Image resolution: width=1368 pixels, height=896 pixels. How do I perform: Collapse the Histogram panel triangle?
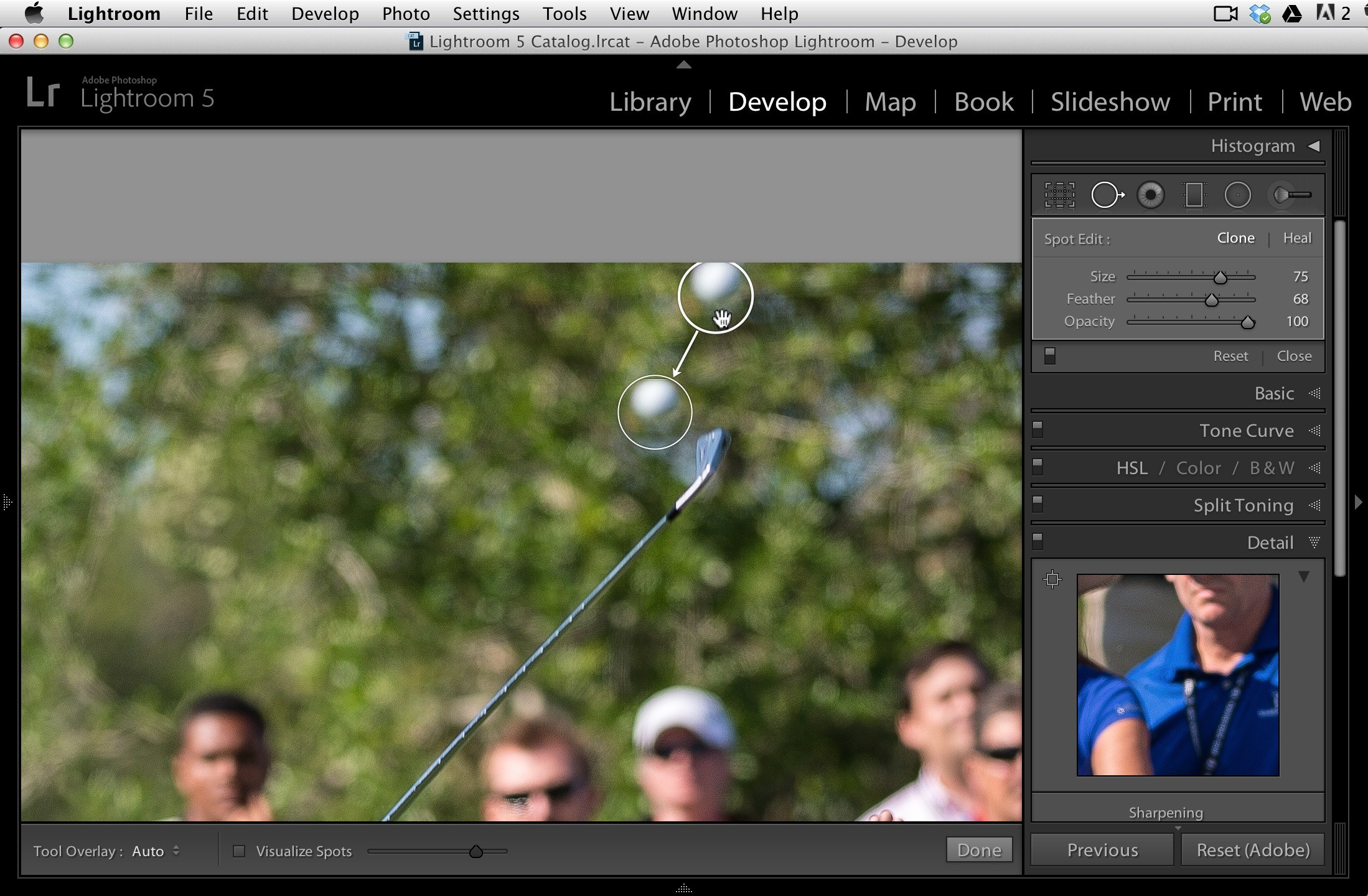1314,146
